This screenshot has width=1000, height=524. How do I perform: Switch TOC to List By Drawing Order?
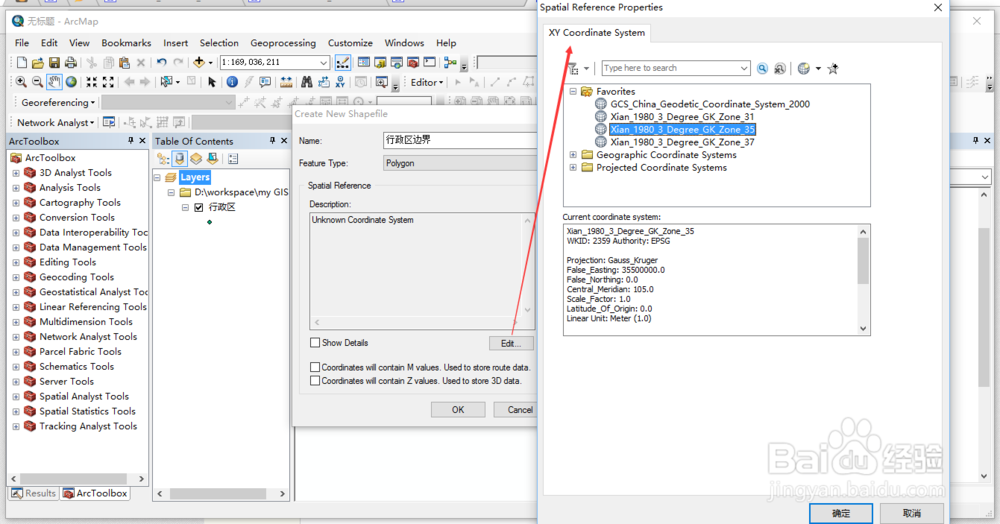[x=163, y=159]
